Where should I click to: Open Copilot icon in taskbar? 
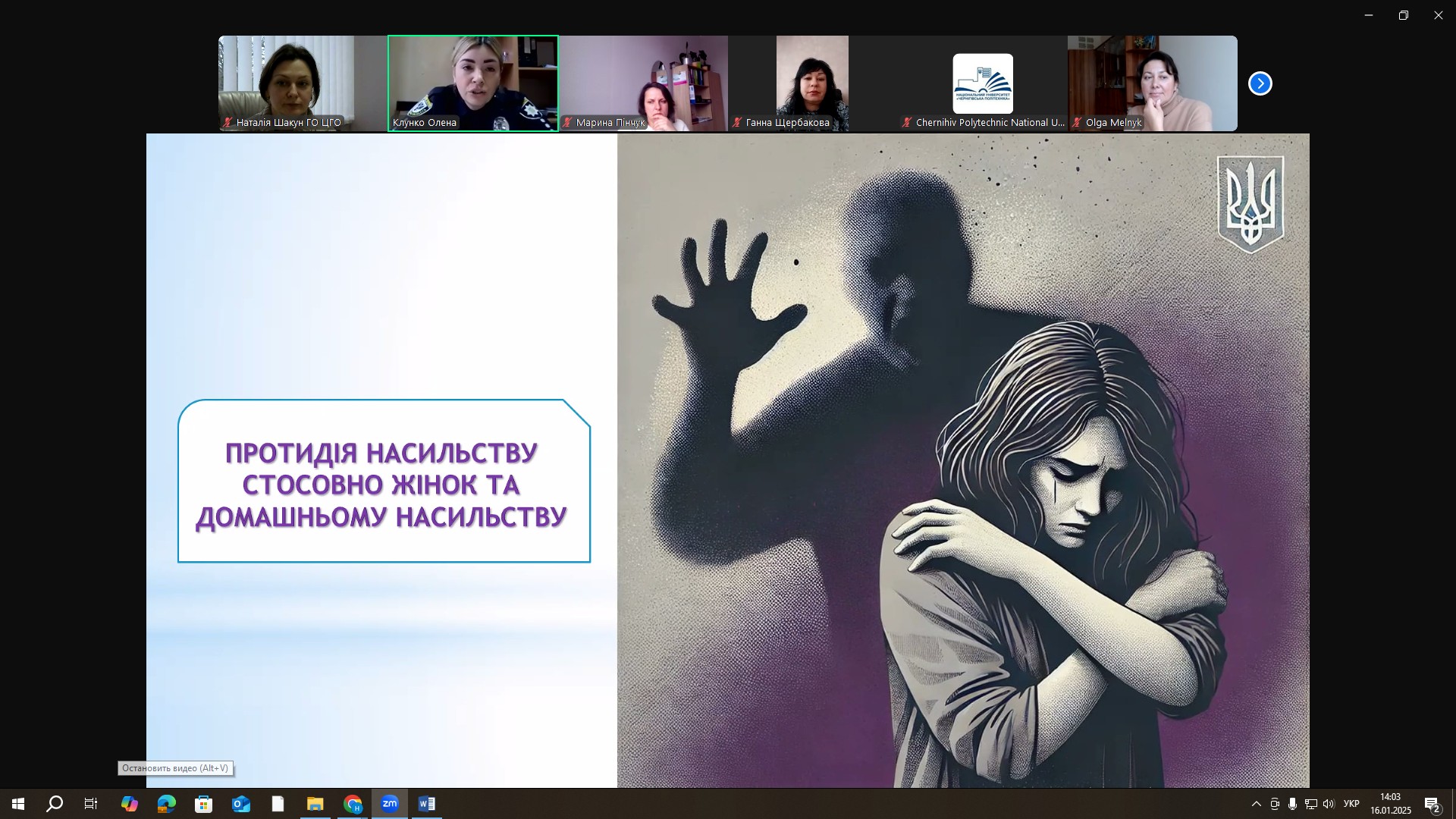(x=130, y=804)
